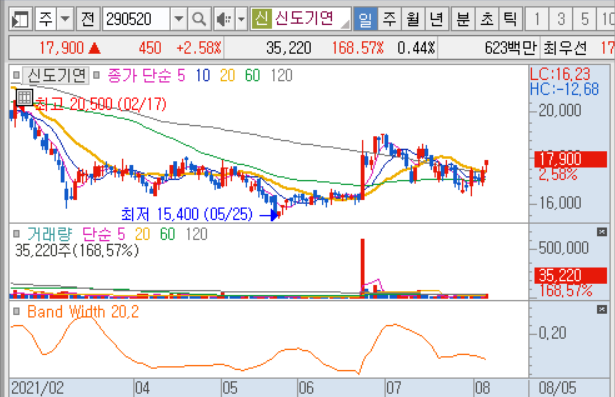Focus the stock code field 290520
Screen dimensions: 615x397
136,19
